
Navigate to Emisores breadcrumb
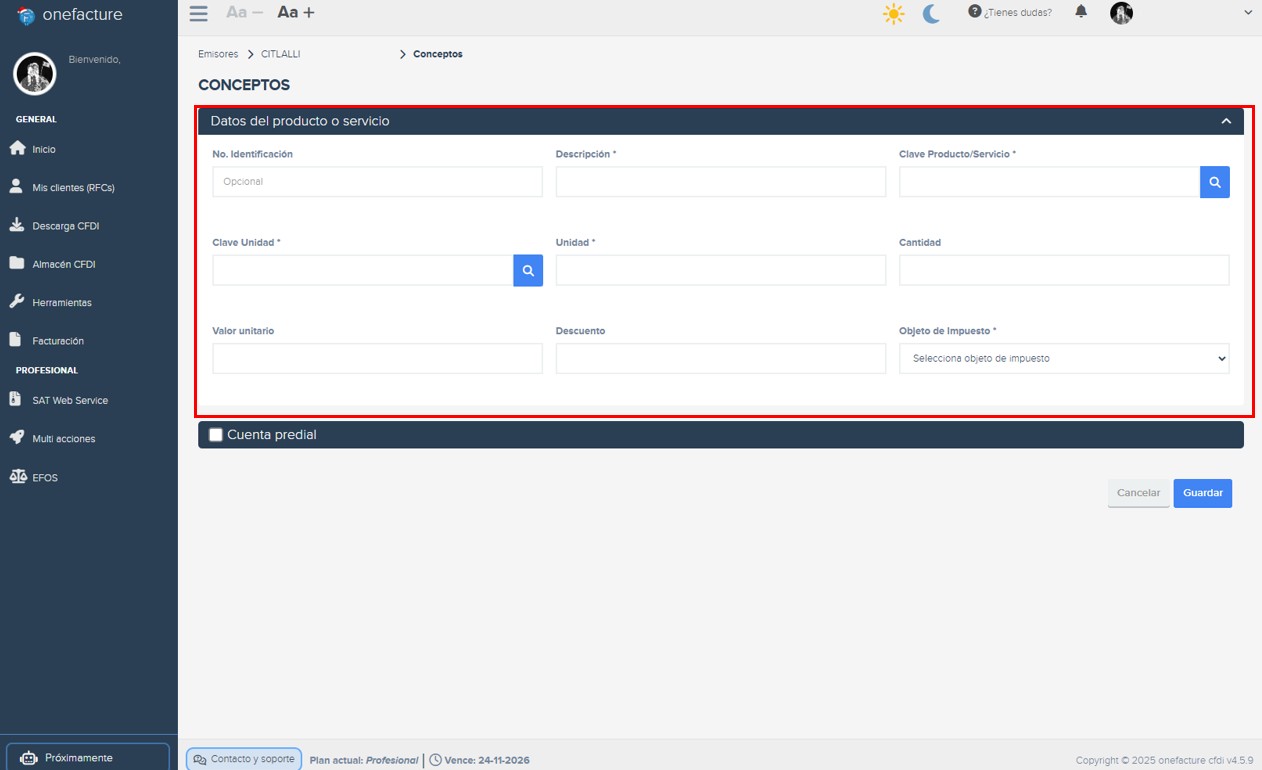tap(218, 54)
